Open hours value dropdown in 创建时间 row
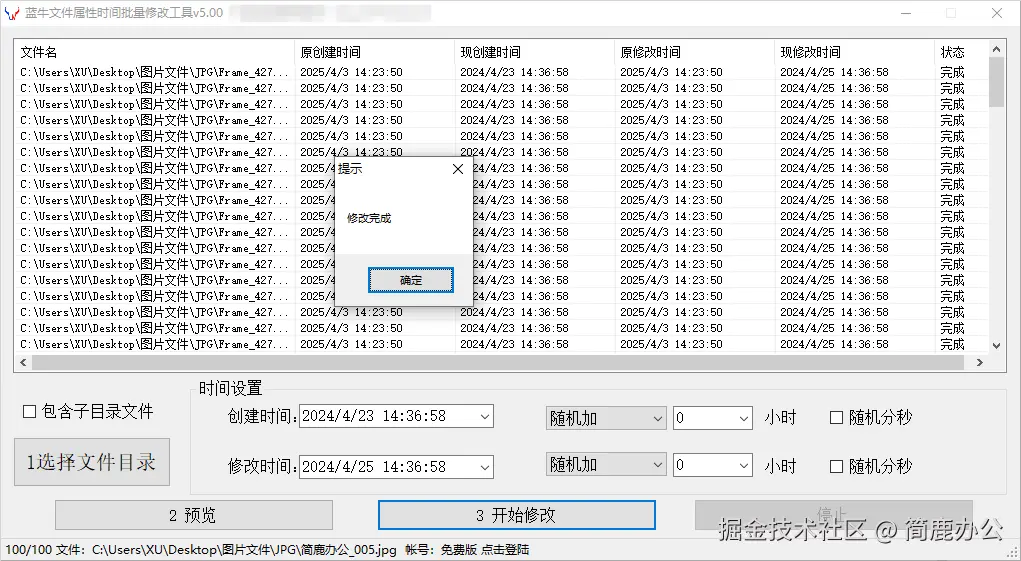Image resolution: width=1021 pixels, height=561 pixels. coord(744,418)
